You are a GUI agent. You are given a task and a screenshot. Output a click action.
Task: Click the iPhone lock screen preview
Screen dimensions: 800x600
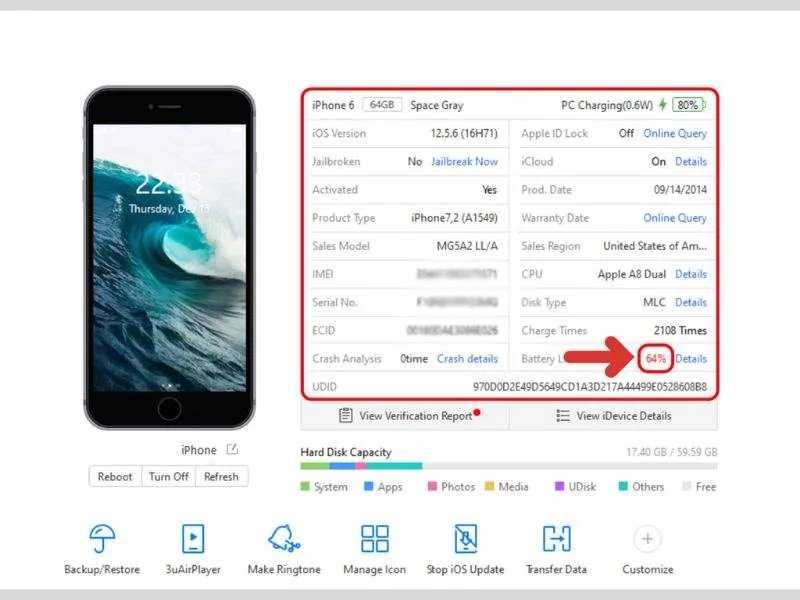click(169, 258)
